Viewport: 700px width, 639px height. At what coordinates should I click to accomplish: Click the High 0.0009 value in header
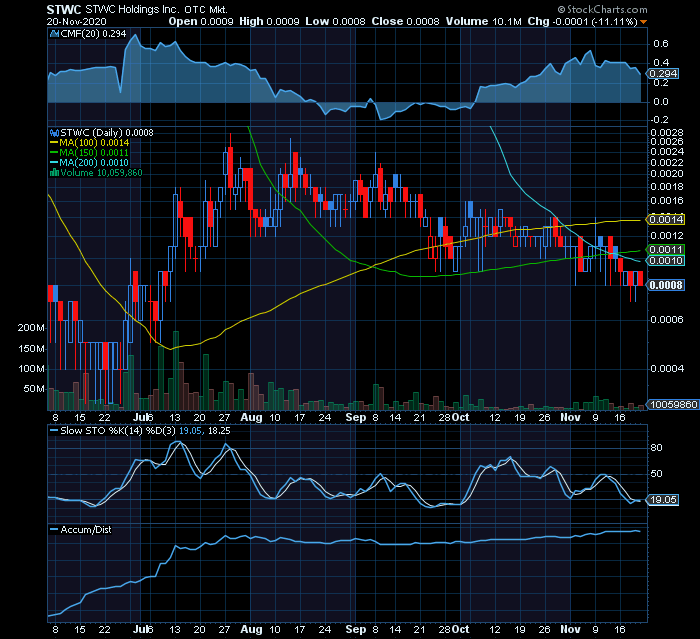pos(269,21)
